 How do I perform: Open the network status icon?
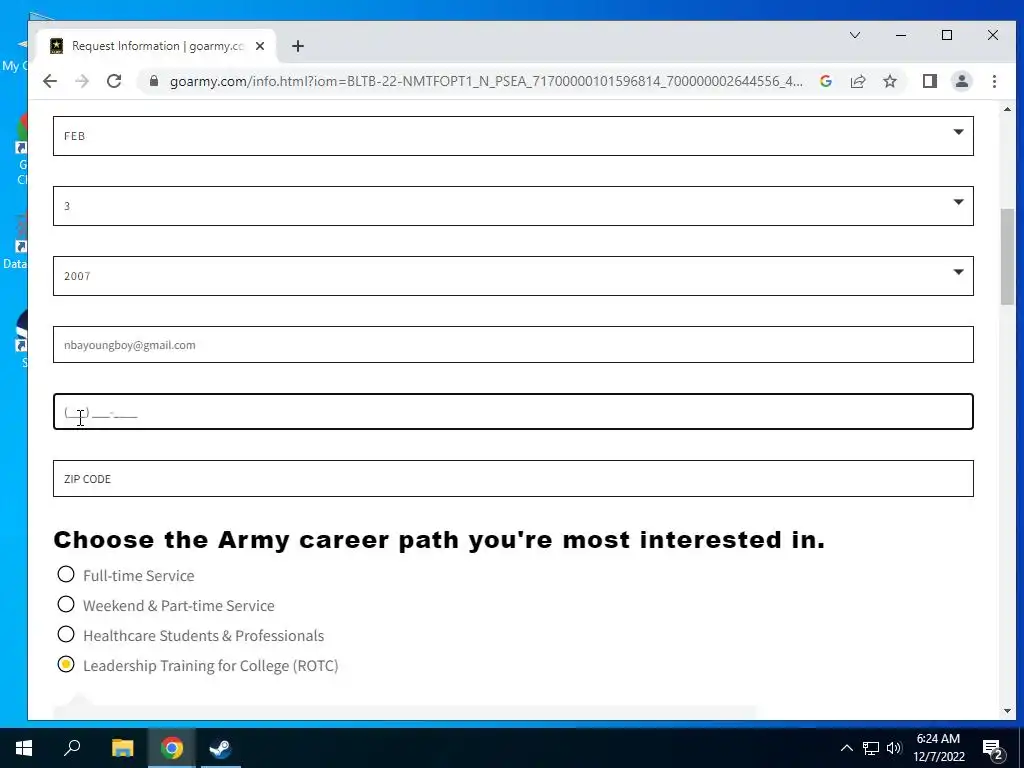(871, 748)
